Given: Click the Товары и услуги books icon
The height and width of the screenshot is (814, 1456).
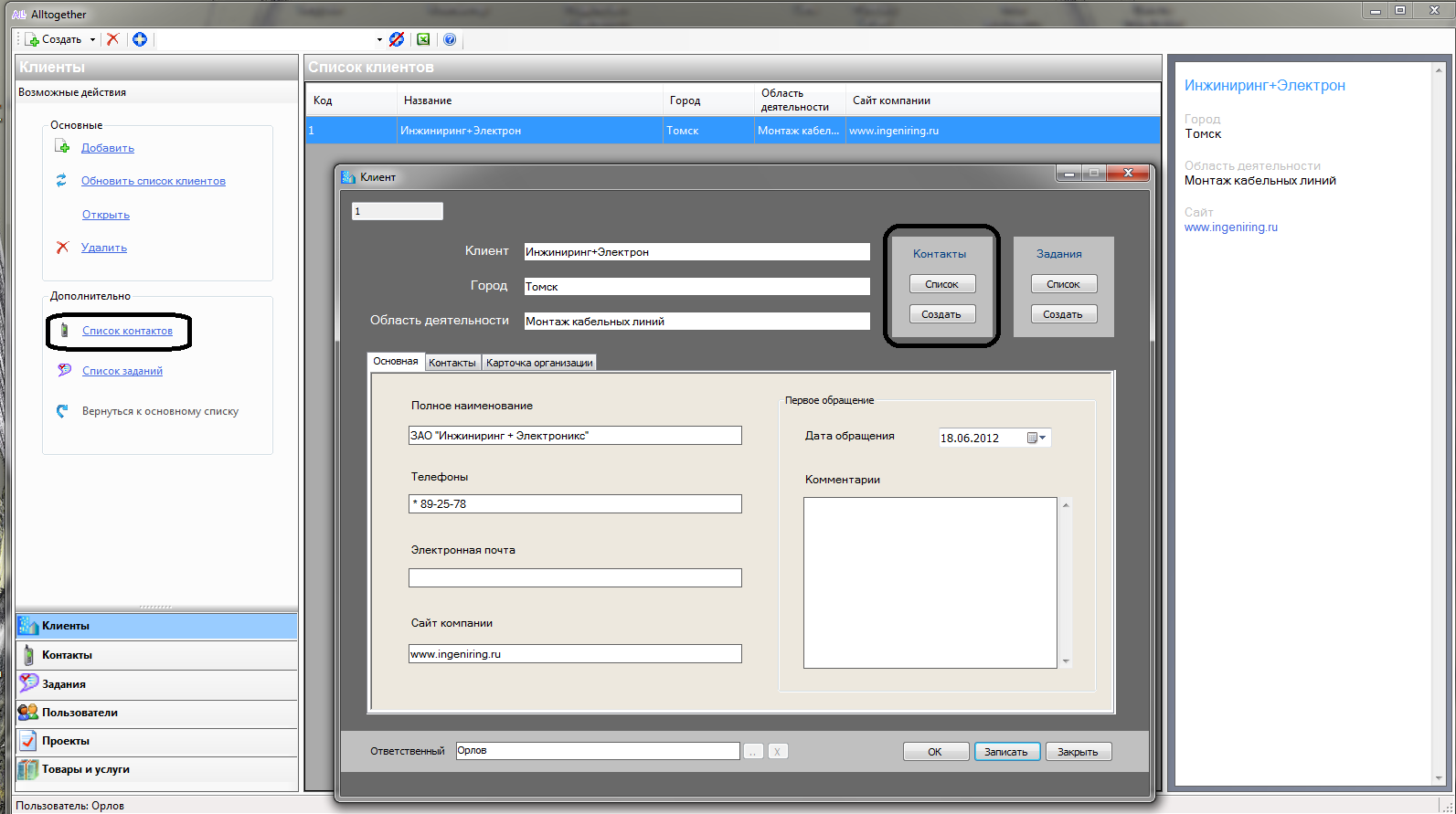Looking at the screenshot, I should click(x=28, y=769).
